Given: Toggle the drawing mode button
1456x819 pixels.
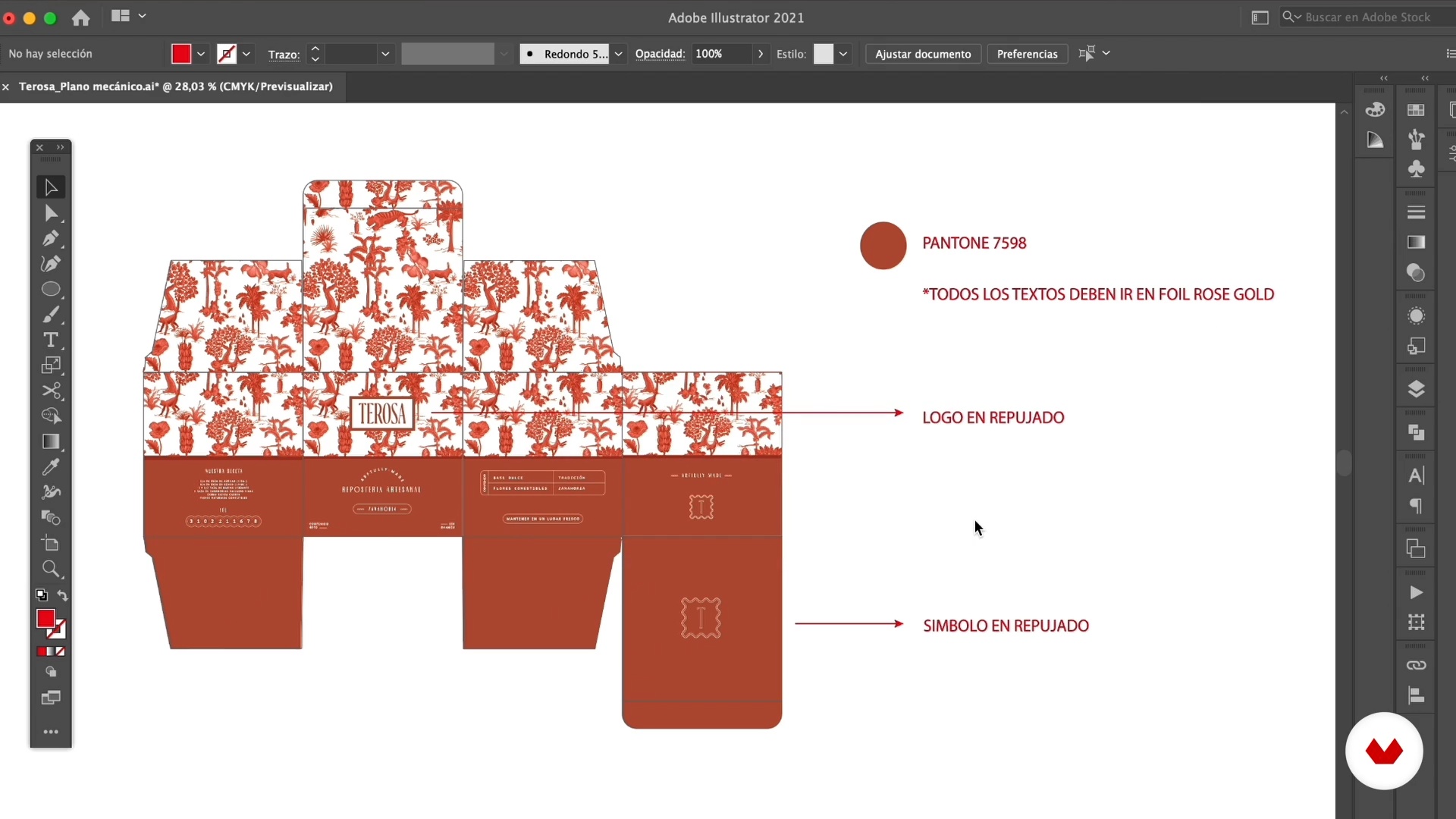Looking at the screenshot, I should [51, 672].
